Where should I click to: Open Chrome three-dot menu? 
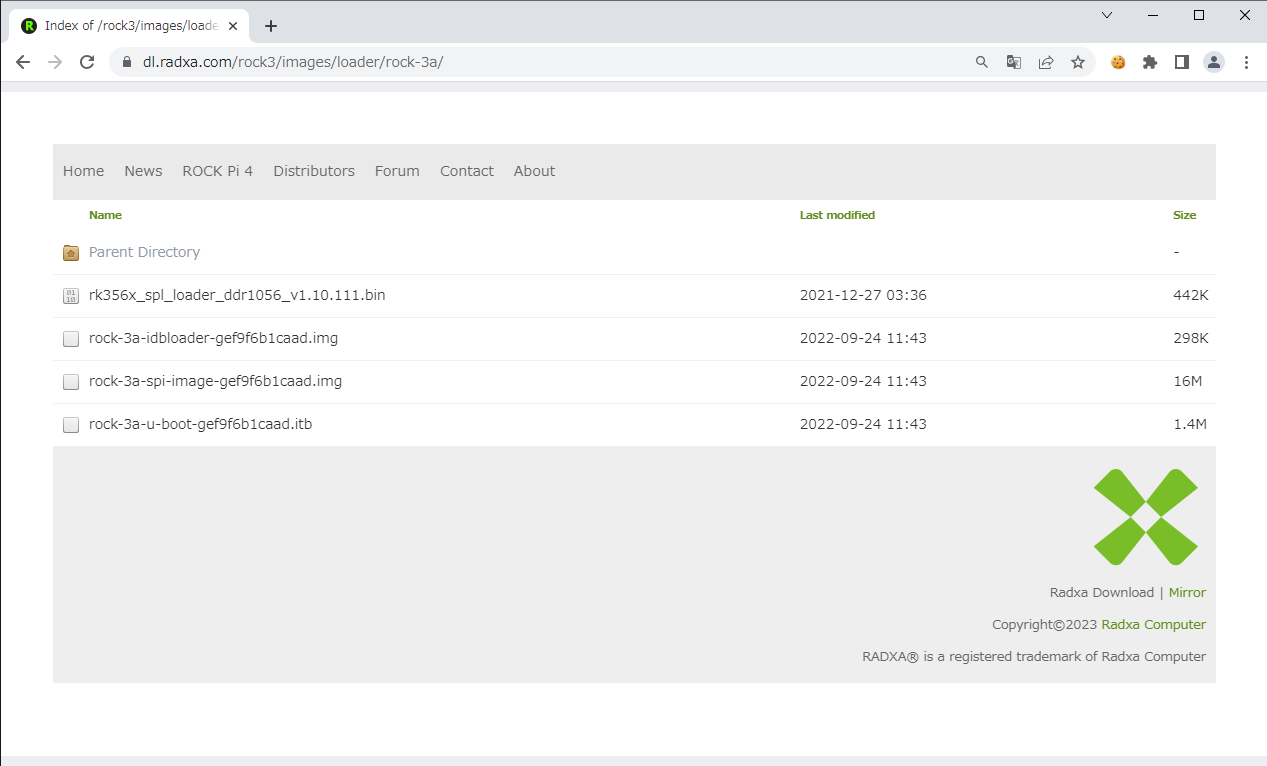point(1245,62)
